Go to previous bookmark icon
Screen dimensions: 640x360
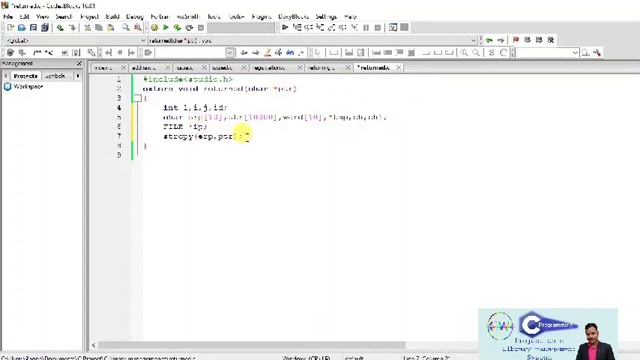(x=527, y=40)
